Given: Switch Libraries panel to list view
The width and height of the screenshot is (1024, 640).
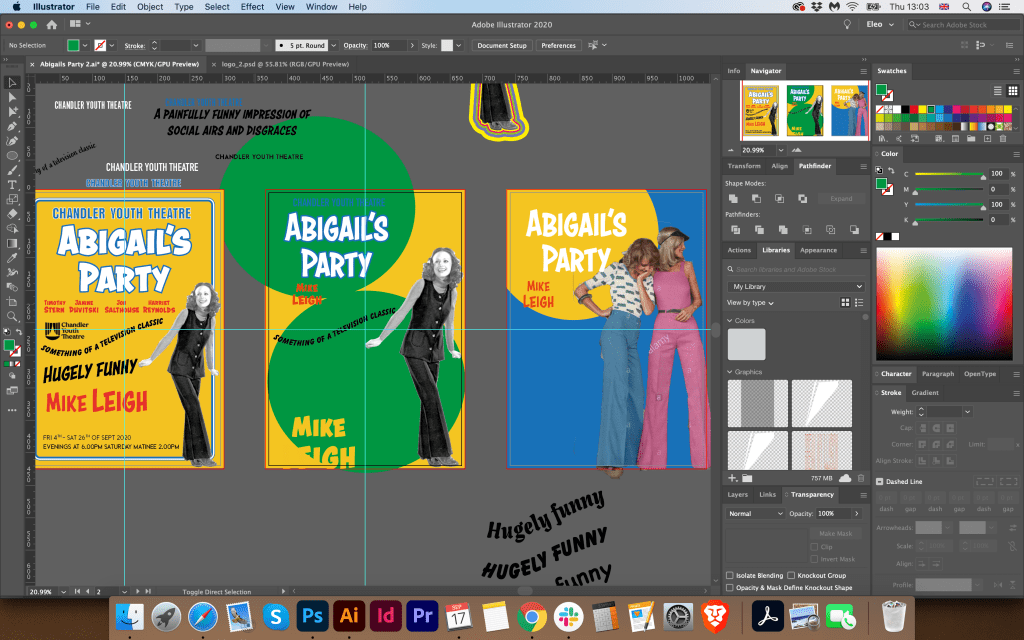Looking at the screenshot, I should [x=858, y=302].
